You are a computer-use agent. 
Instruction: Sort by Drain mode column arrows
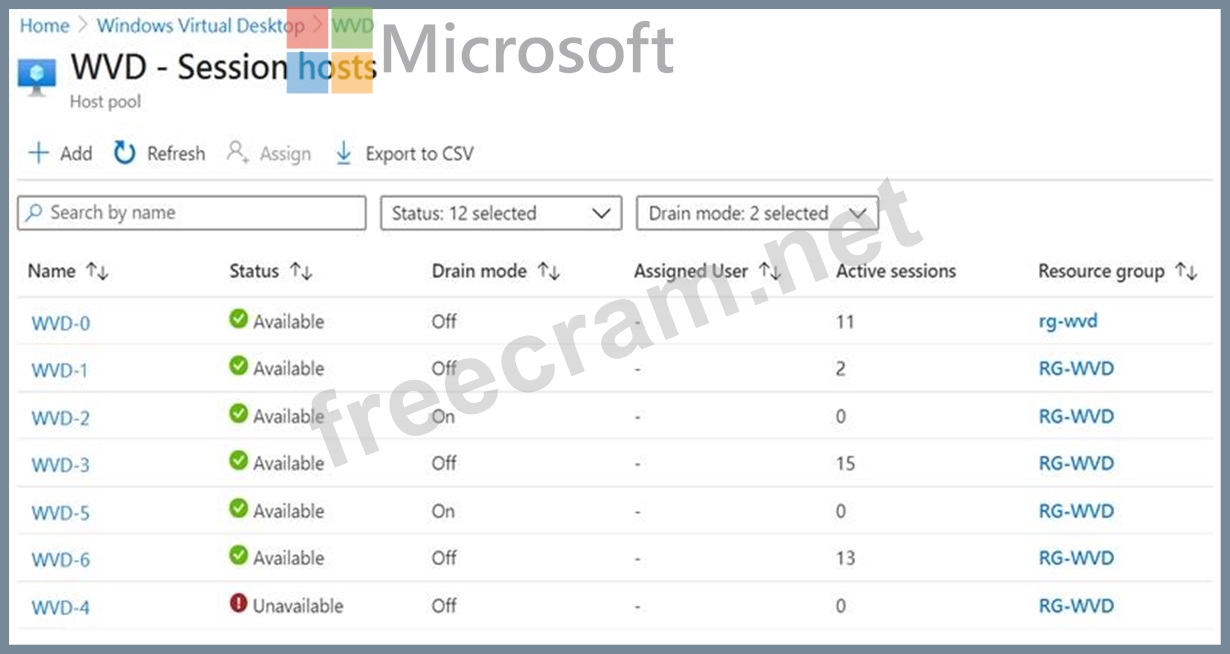[x=548, y=271]
